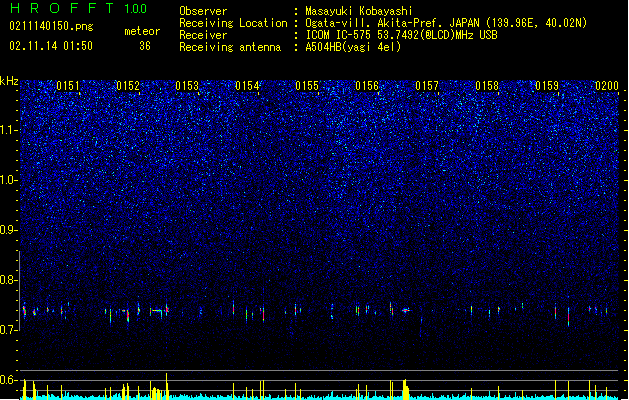The height and width of the screenshot is (400, 629).
Task: Click the bright meteor echo just before 0157
Action: [x=406, y=310]
